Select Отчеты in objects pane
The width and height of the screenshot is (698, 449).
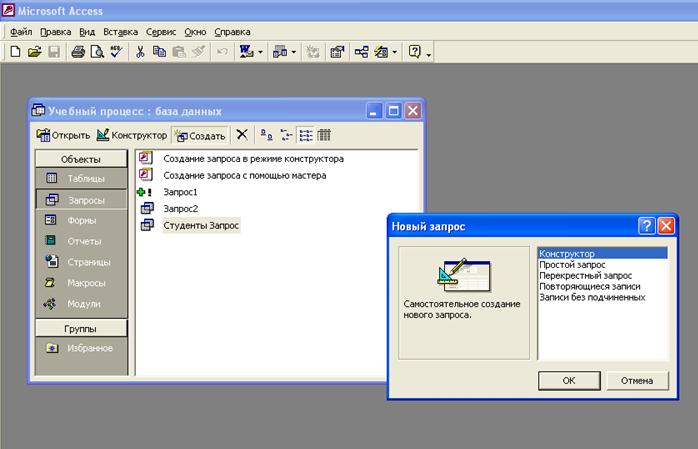tap(81, 241)
